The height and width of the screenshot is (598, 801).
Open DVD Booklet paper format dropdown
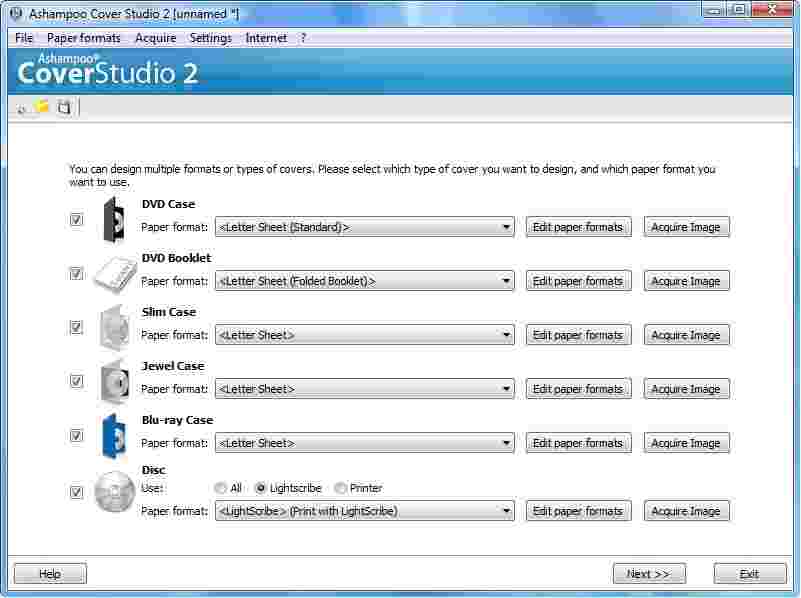[x=365, y=281]
